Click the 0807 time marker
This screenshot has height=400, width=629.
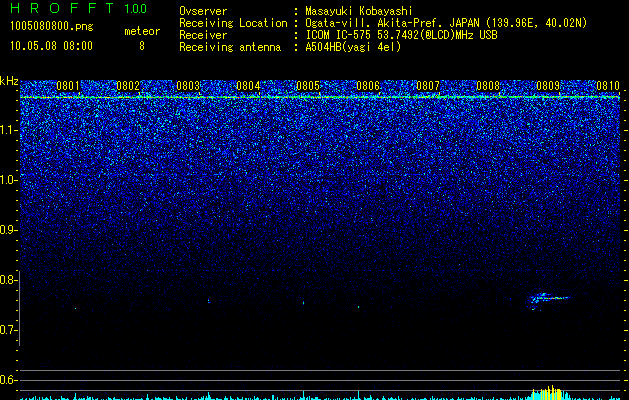tap(428, 86)
